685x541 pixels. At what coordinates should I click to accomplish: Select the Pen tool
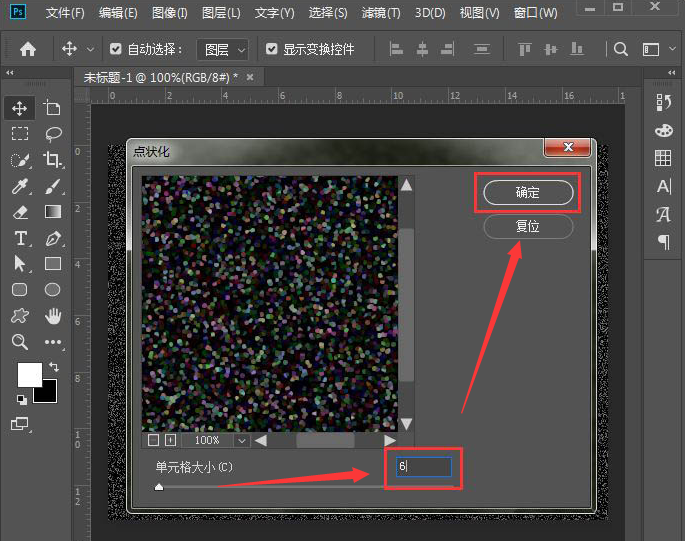53,238
